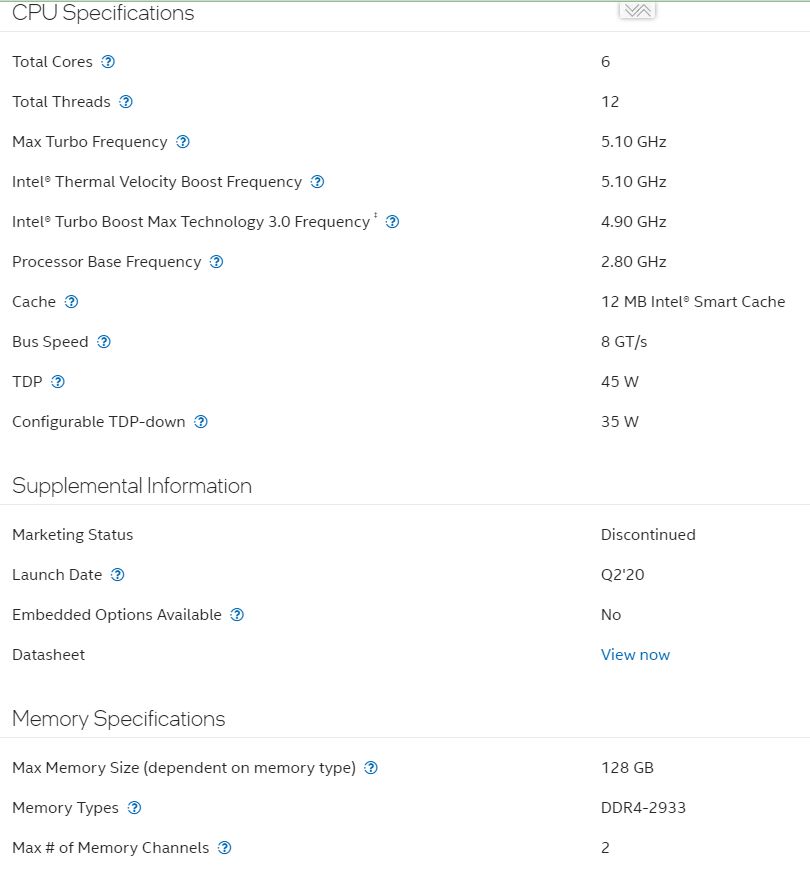
Task: Open the Cache help icon
Action: tap(71, 302)
